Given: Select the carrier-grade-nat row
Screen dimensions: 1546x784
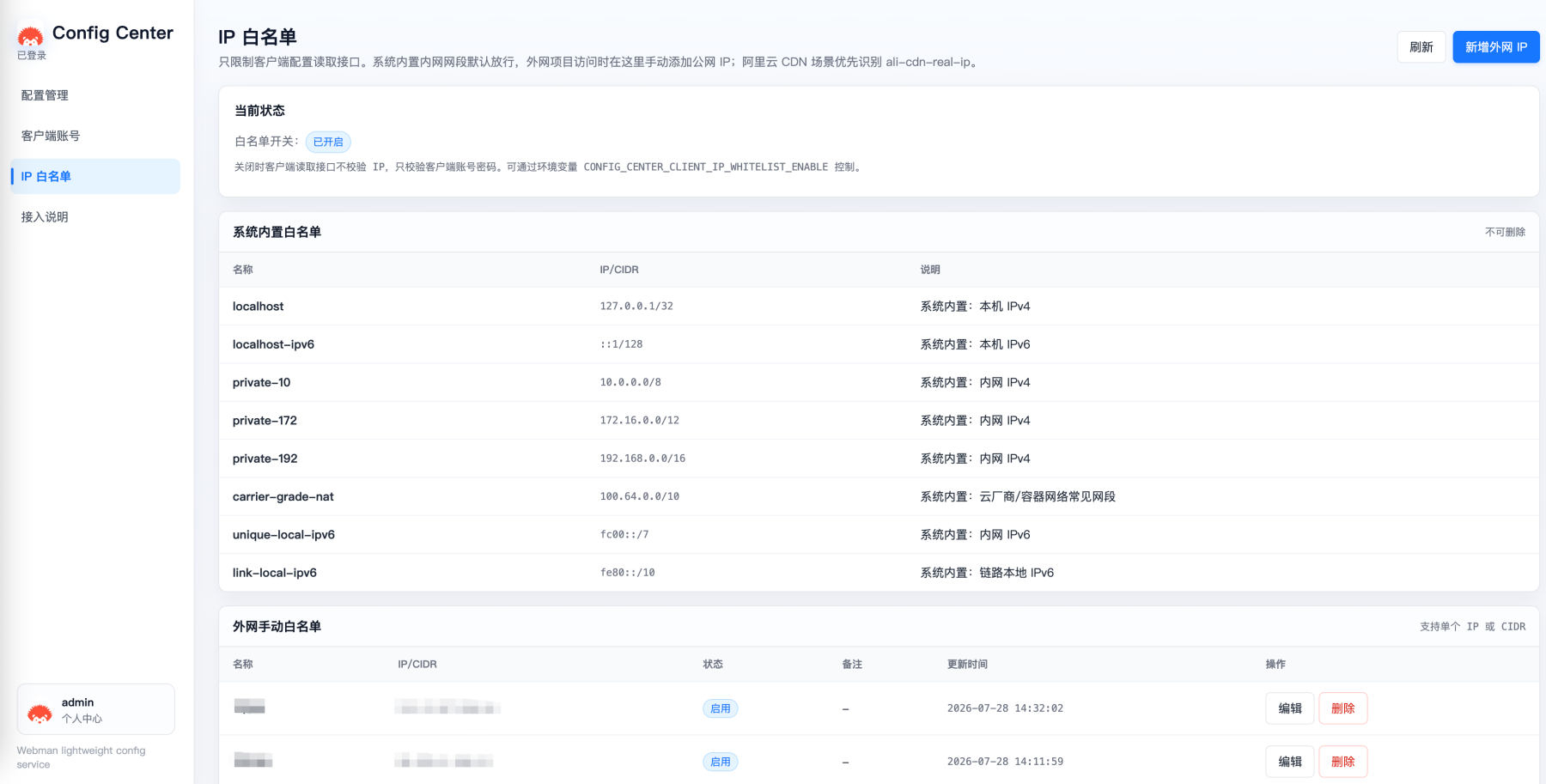Looking at the screenshot, I should click(879, 496).
